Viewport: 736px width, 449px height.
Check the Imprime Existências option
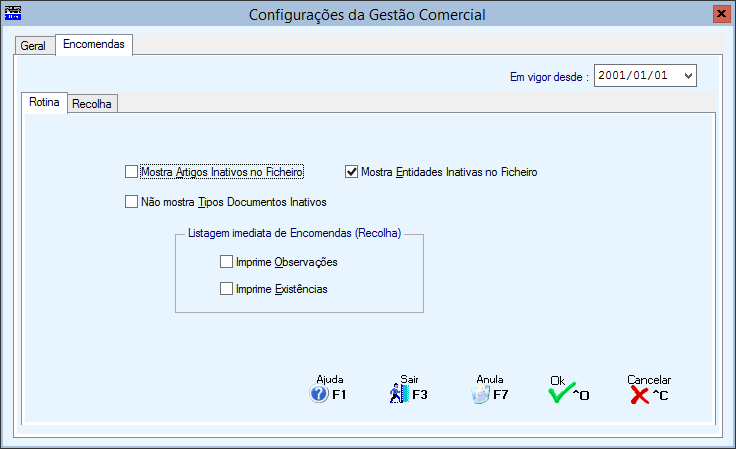click(x=226, y=289)
